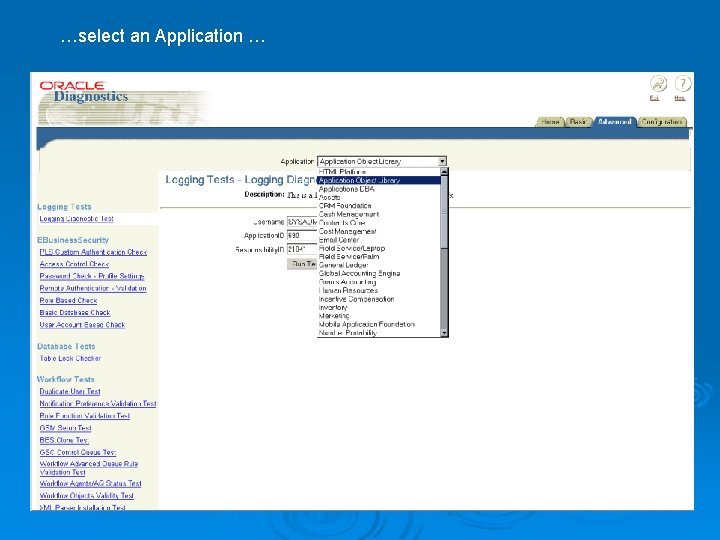Click the list scrollbar up arrow

click(444, 172)
